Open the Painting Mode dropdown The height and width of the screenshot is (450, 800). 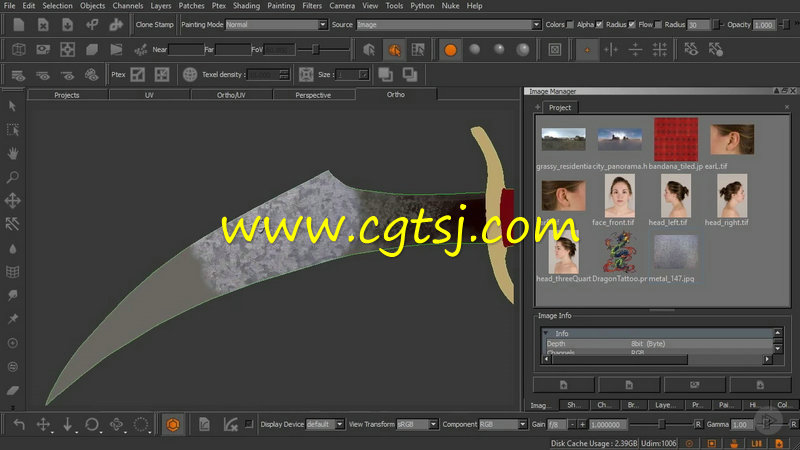(x=276, y=24)
